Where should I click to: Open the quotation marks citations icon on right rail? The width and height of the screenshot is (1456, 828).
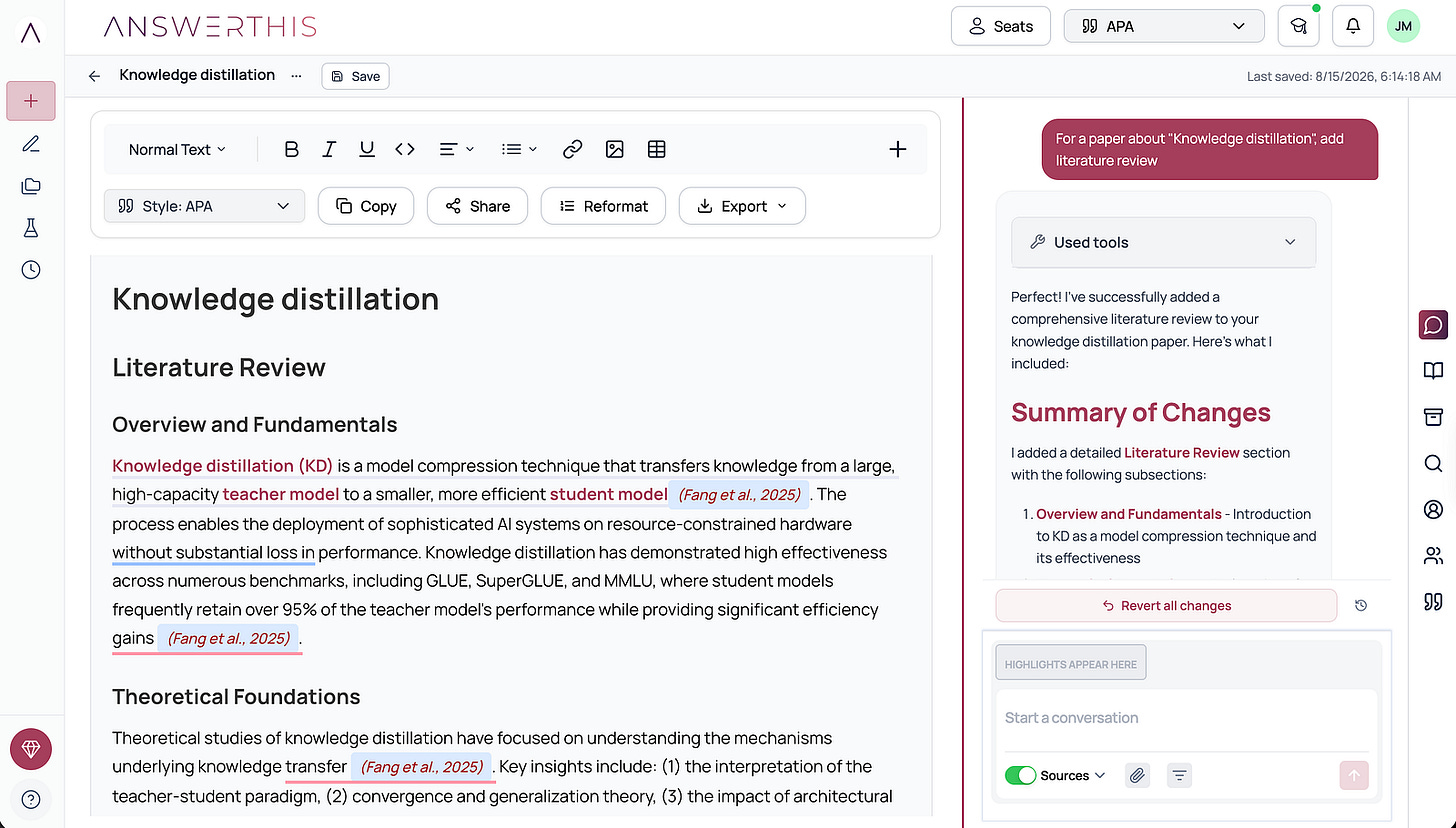pos(1433,601)
